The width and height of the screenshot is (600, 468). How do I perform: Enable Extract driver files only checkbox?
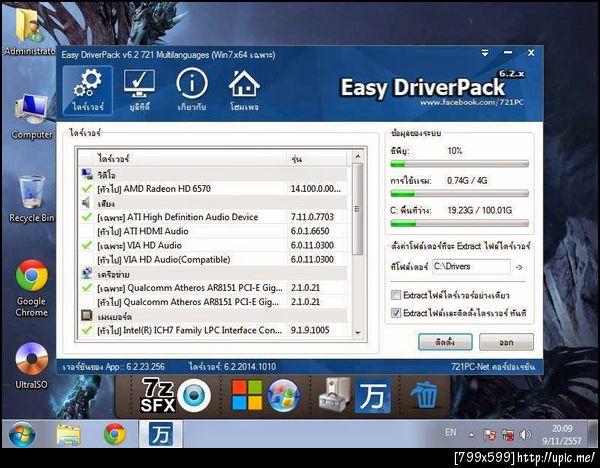click(396, 295)
